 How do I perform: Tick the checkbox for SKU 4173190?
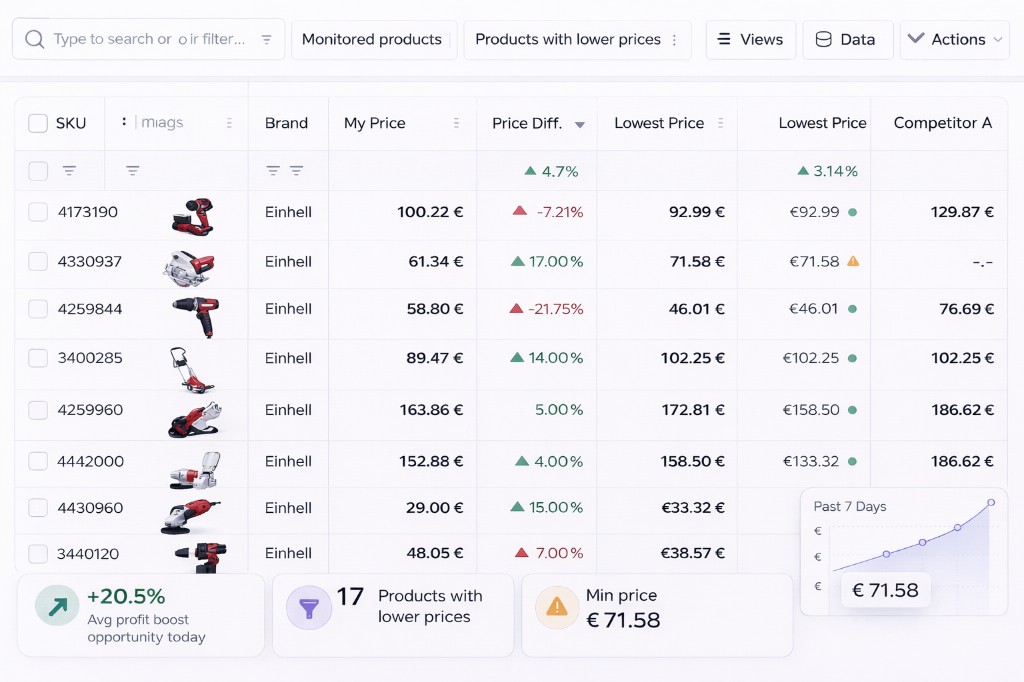(38, 212)
